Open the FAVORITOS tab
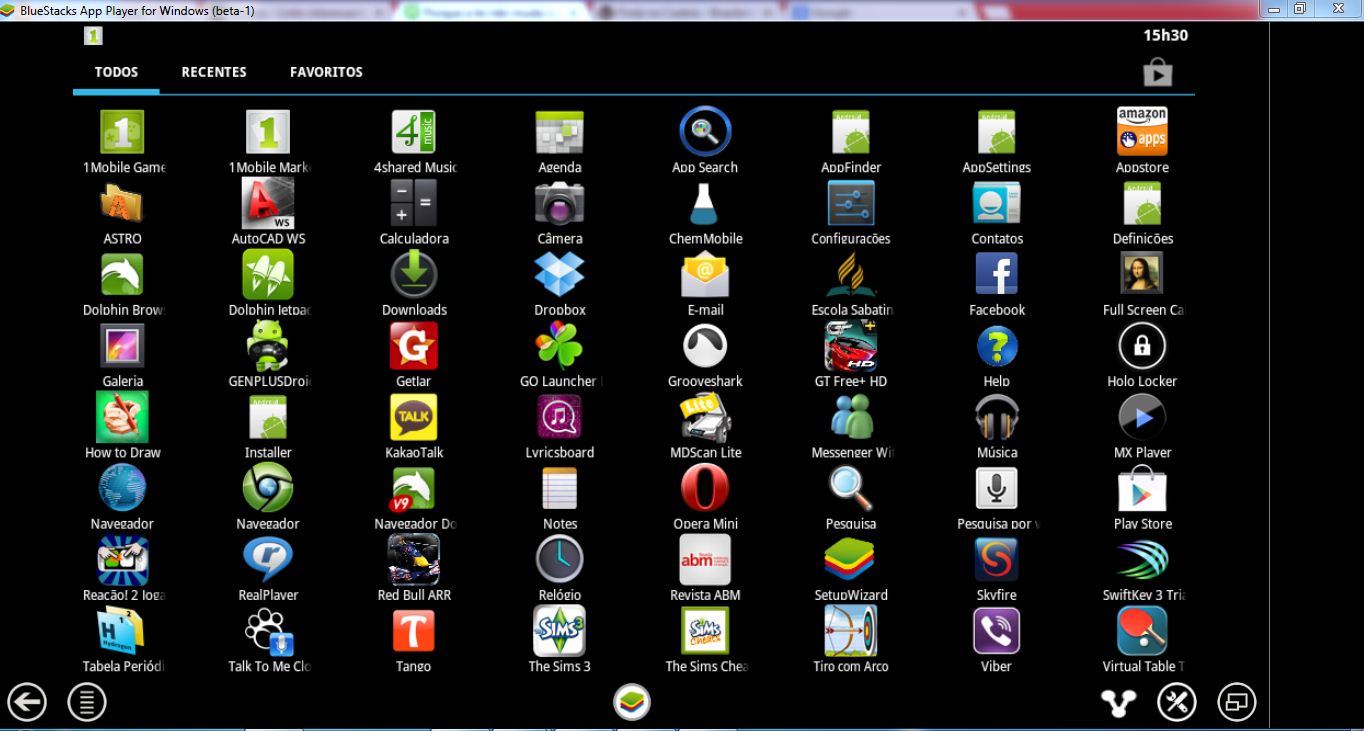1364x731 pixels. coord(326,72)
